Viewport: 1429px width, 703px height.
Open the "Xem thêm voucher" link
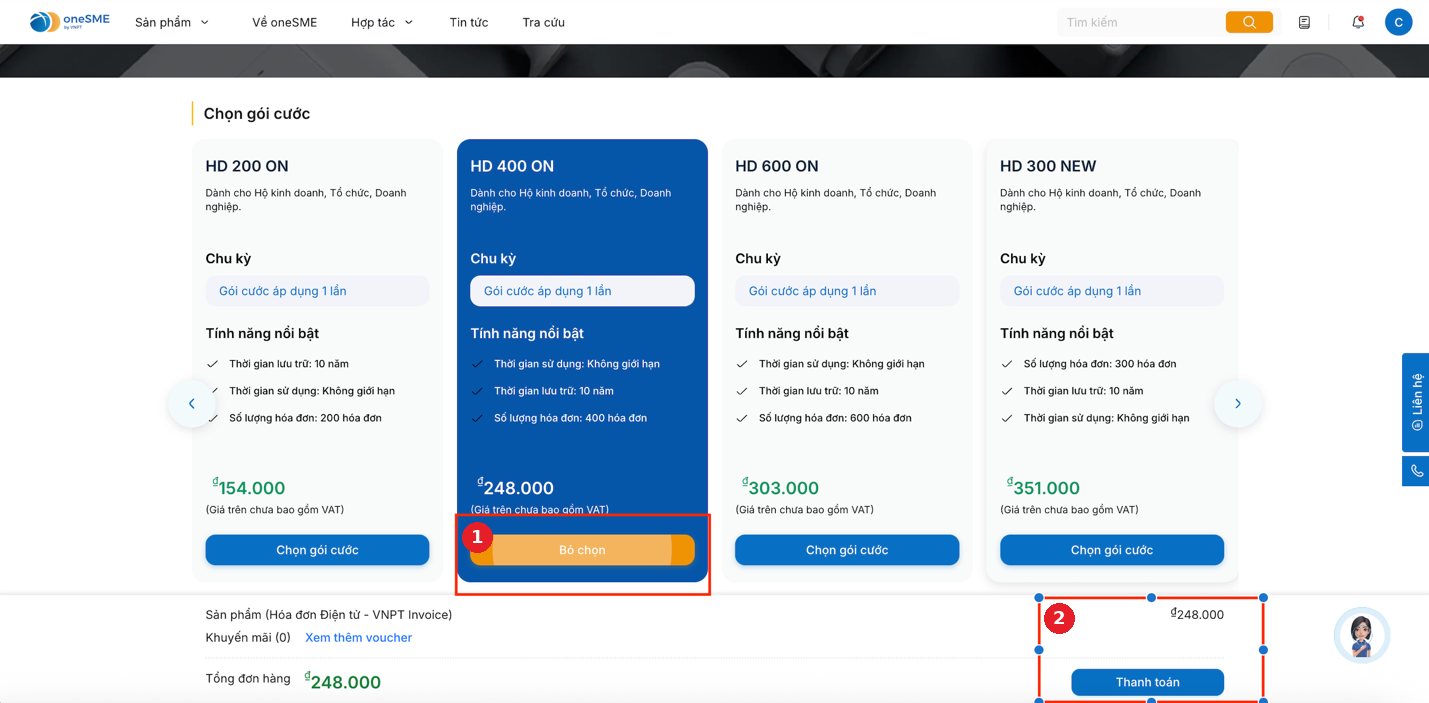358,638
